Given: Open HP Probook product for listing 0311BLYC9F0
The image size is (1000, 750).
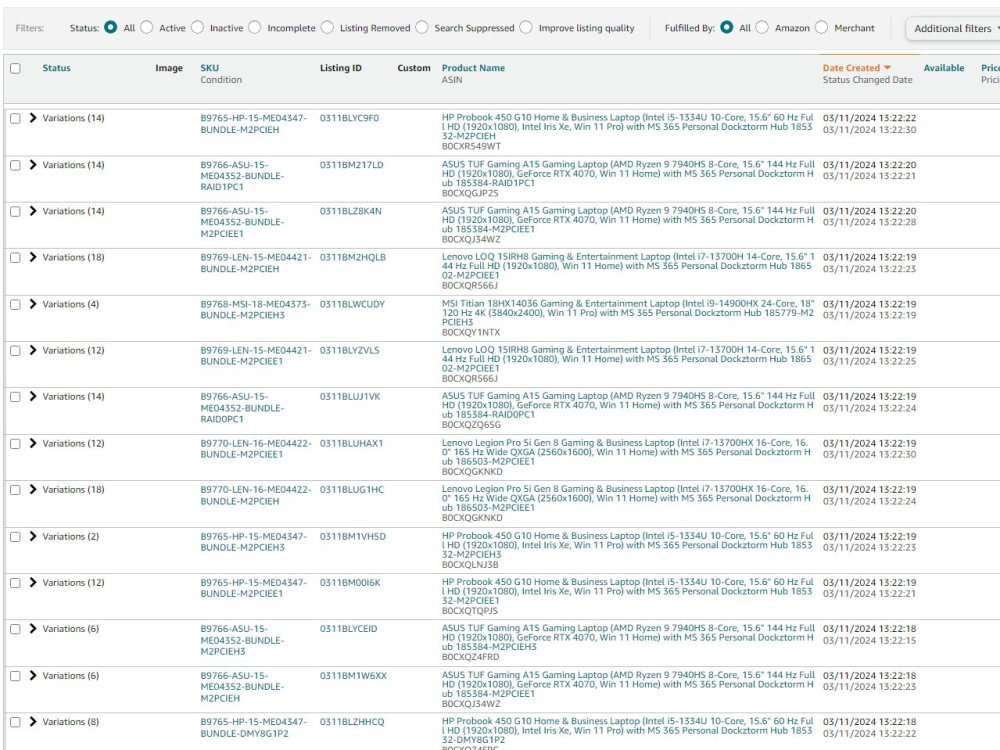Looking at the screenshot, I should [x=628, y=127].
